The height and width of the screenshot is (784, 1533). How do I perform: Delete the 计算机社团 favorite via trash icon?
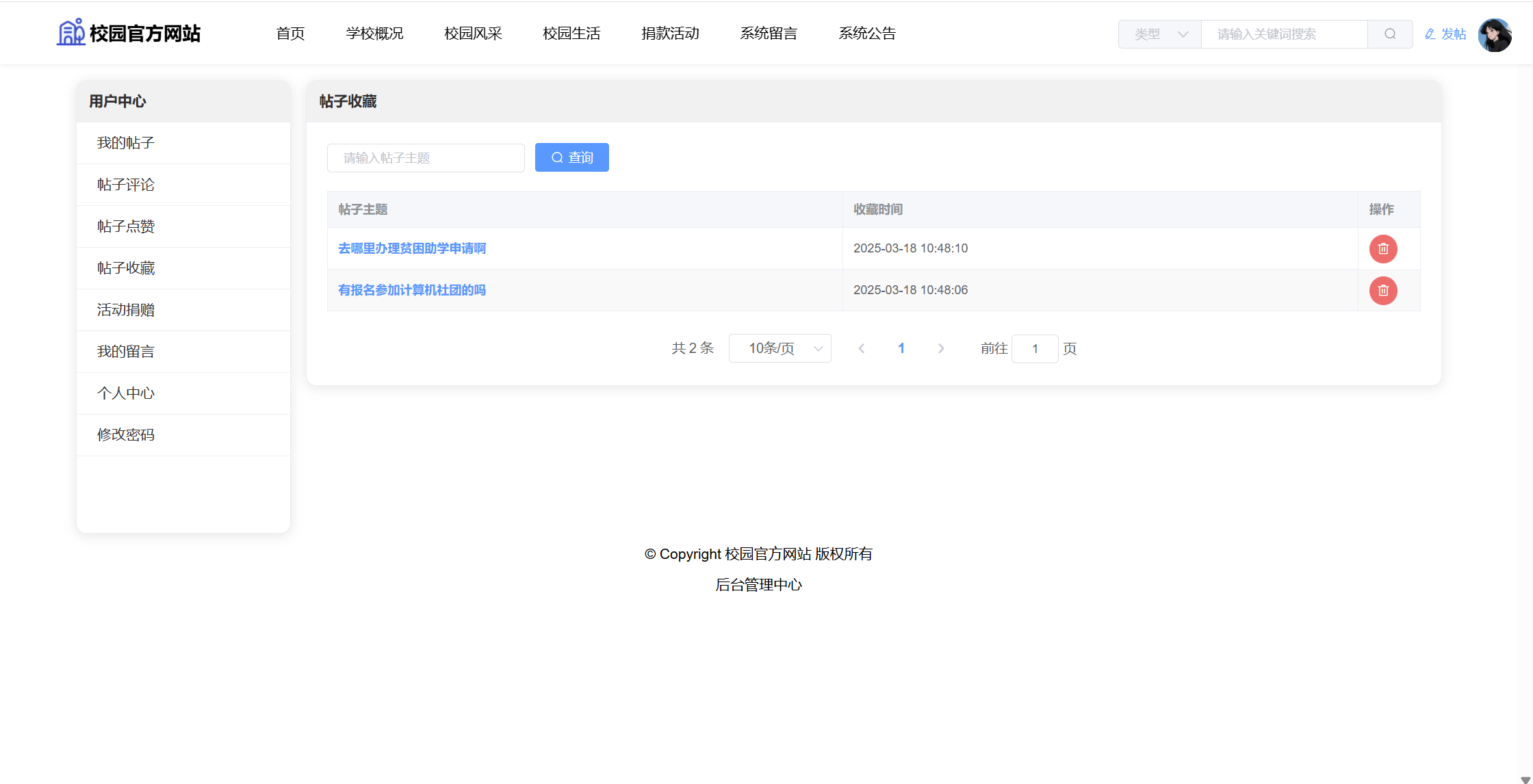1382,291
